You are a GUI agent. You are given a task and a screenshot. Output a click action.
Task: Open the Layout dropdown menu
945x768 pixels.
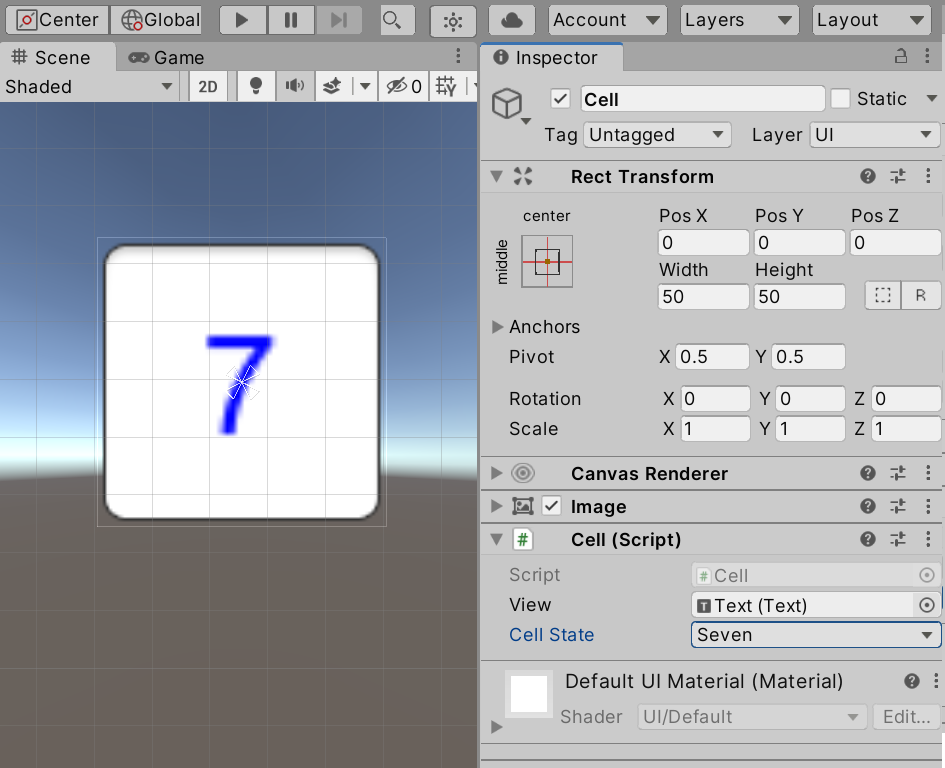pyautogui.click(x=870, y=20)
